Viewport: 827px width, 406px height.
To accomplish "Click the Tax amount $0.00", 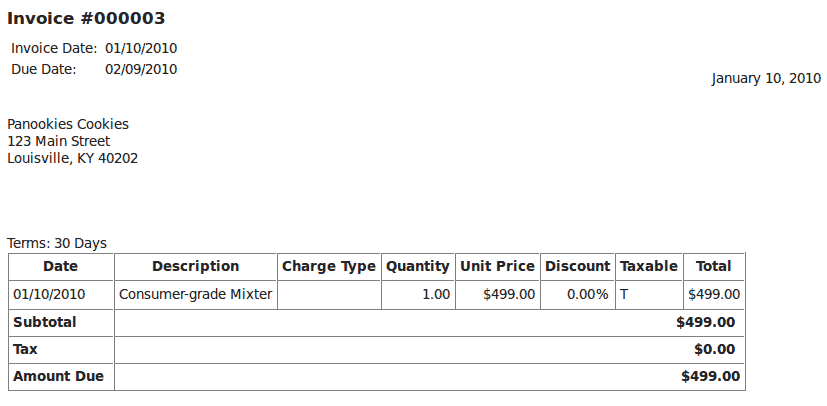I will click(x=715, y=350).
